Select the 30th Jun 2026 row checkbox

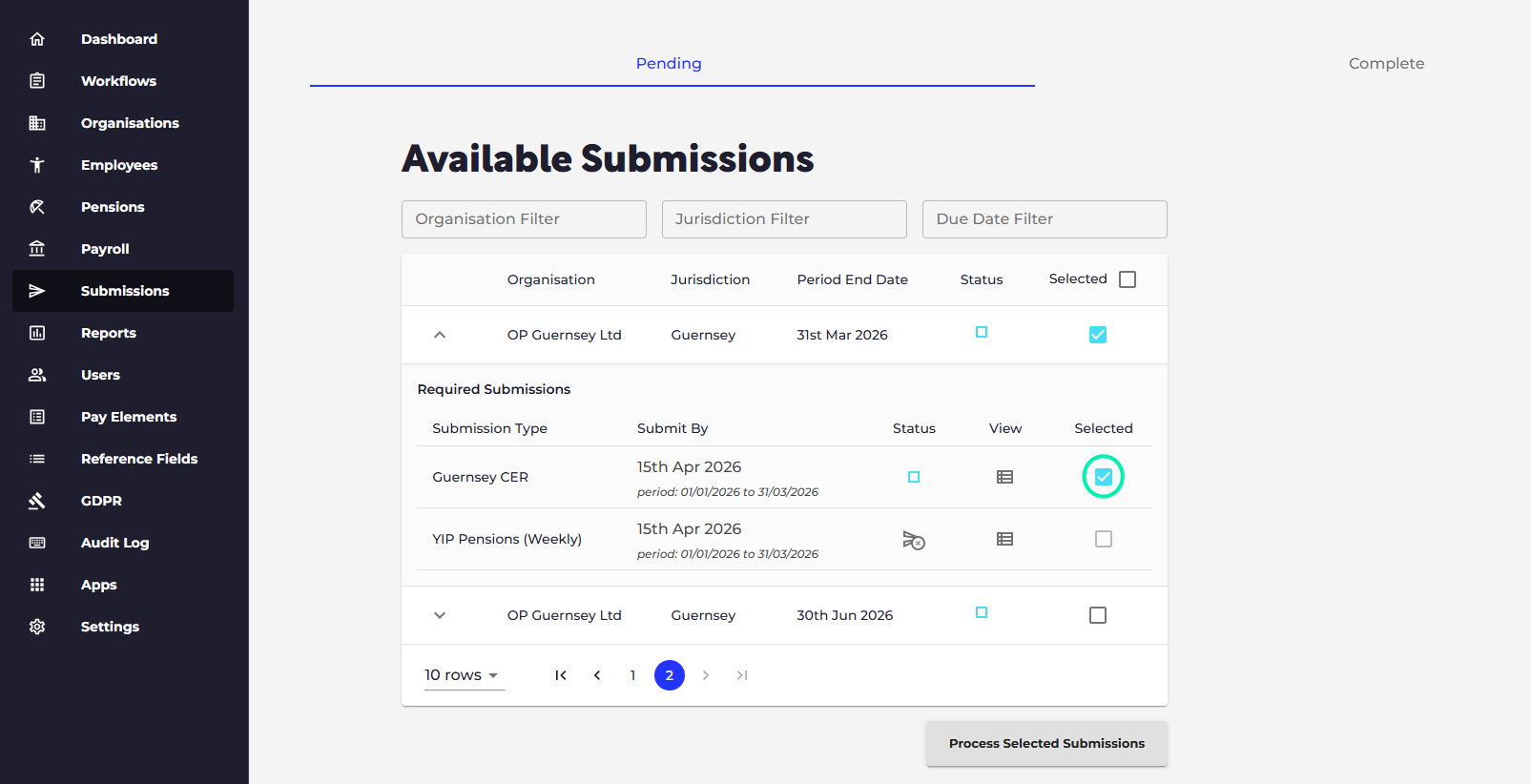(x=1098, y=615)
